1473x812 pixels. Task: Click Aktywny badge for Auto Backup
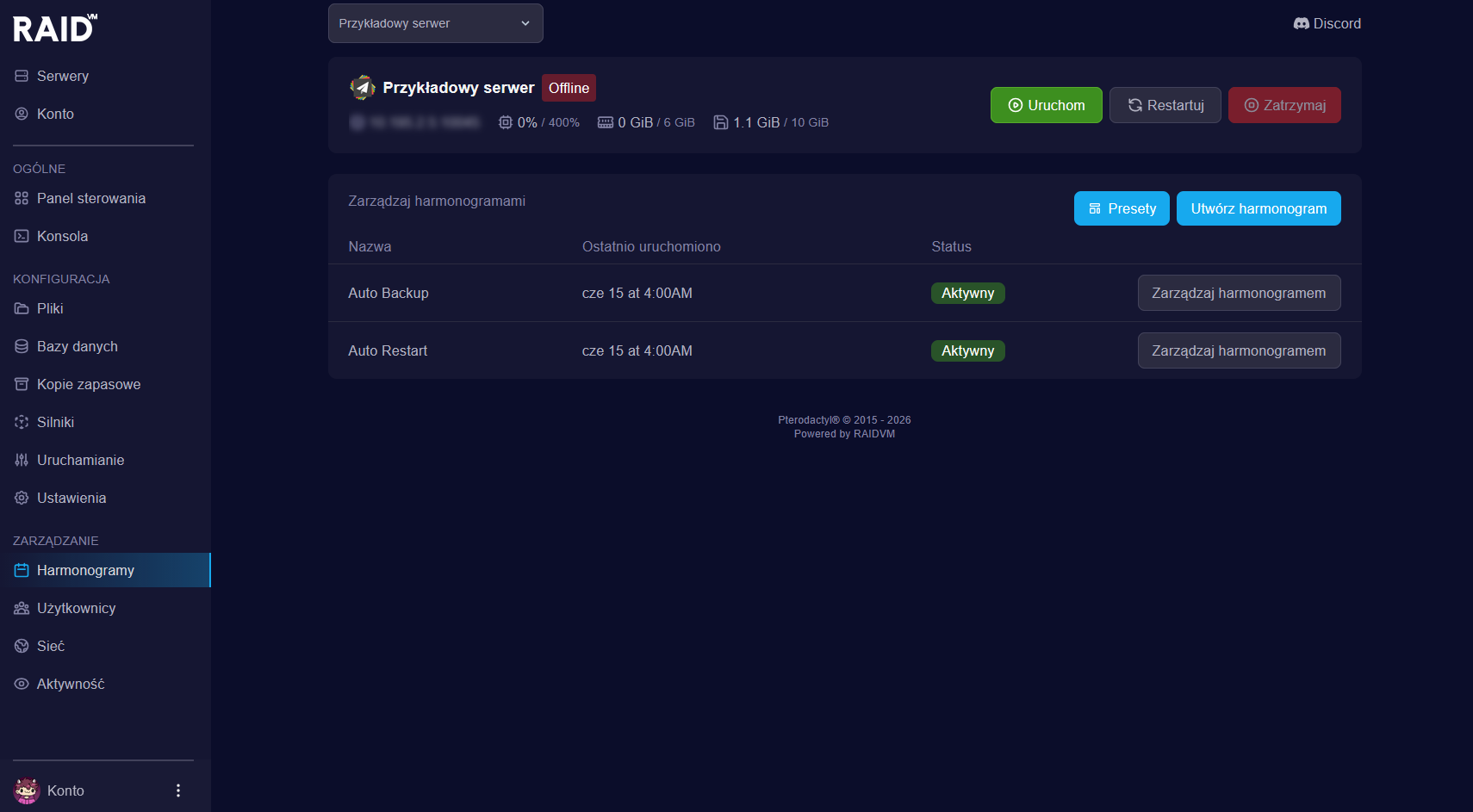point(967,293)
